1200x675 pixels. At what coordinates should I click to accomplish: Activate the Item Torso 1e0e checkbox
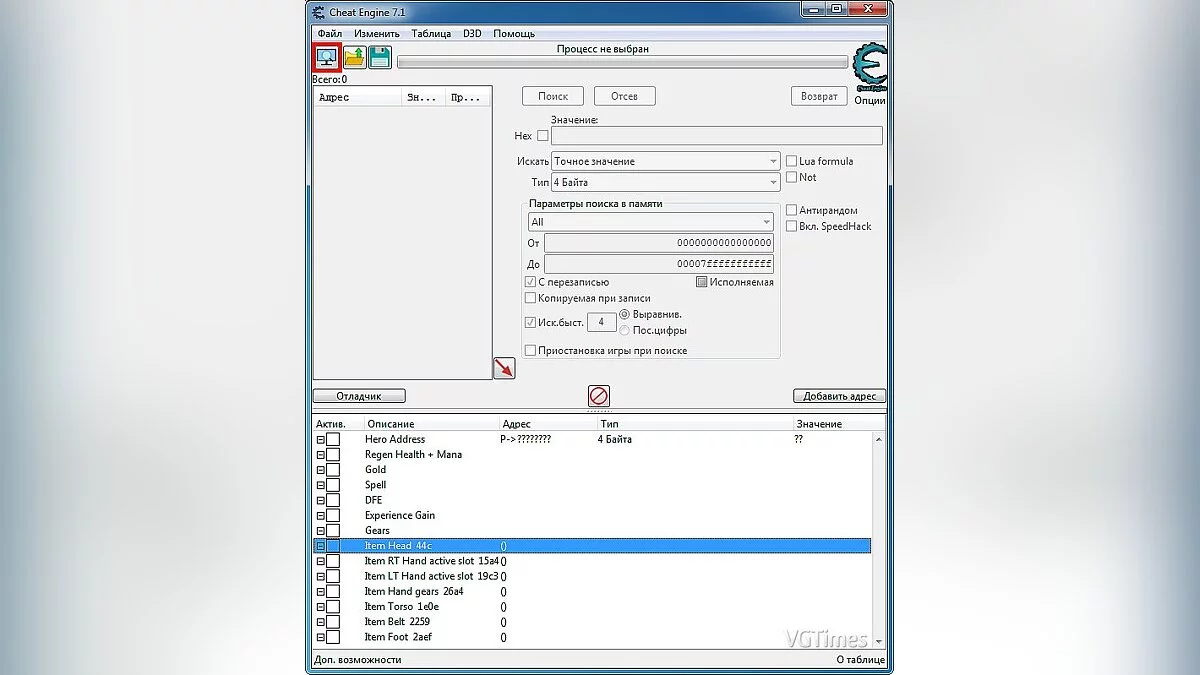click(x=333, y=607)
